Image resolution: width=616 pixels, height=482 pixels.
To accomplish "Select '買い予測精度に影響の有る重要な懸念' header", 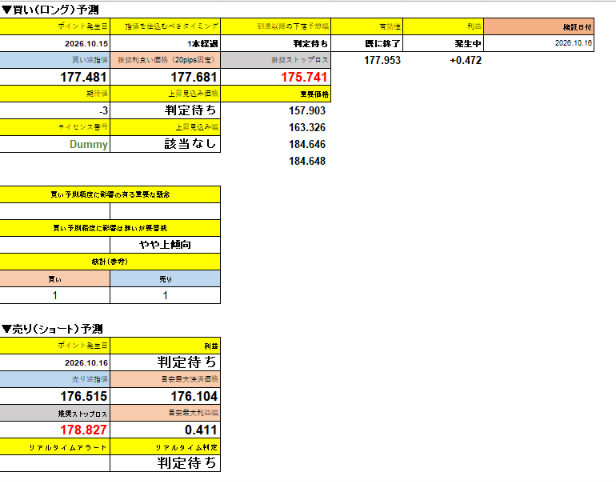I will (x=110, y=194).
